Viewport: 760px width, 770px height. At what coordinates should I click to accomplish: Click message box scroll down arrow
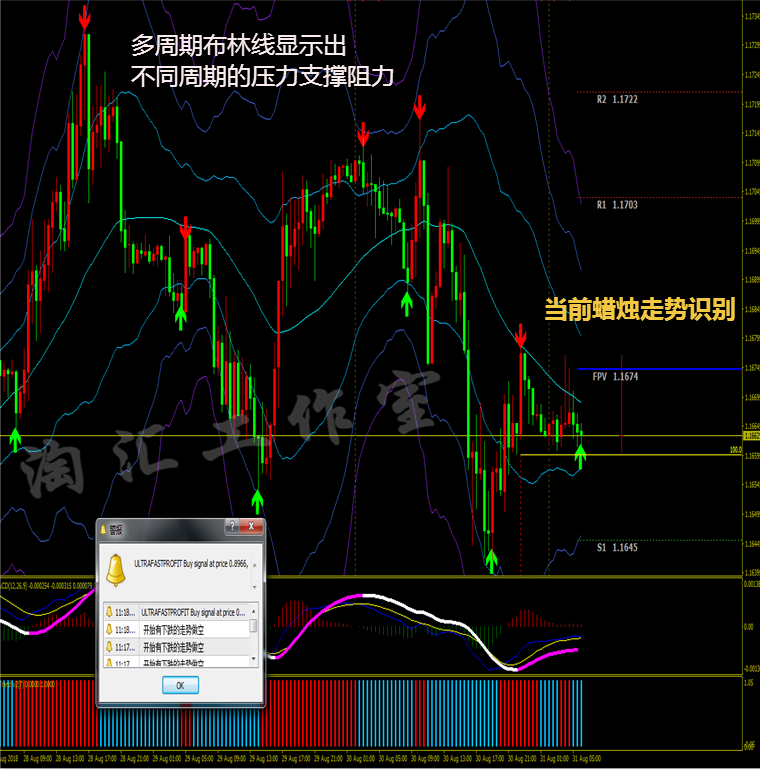pyautogui.click(x=254, y=587)
